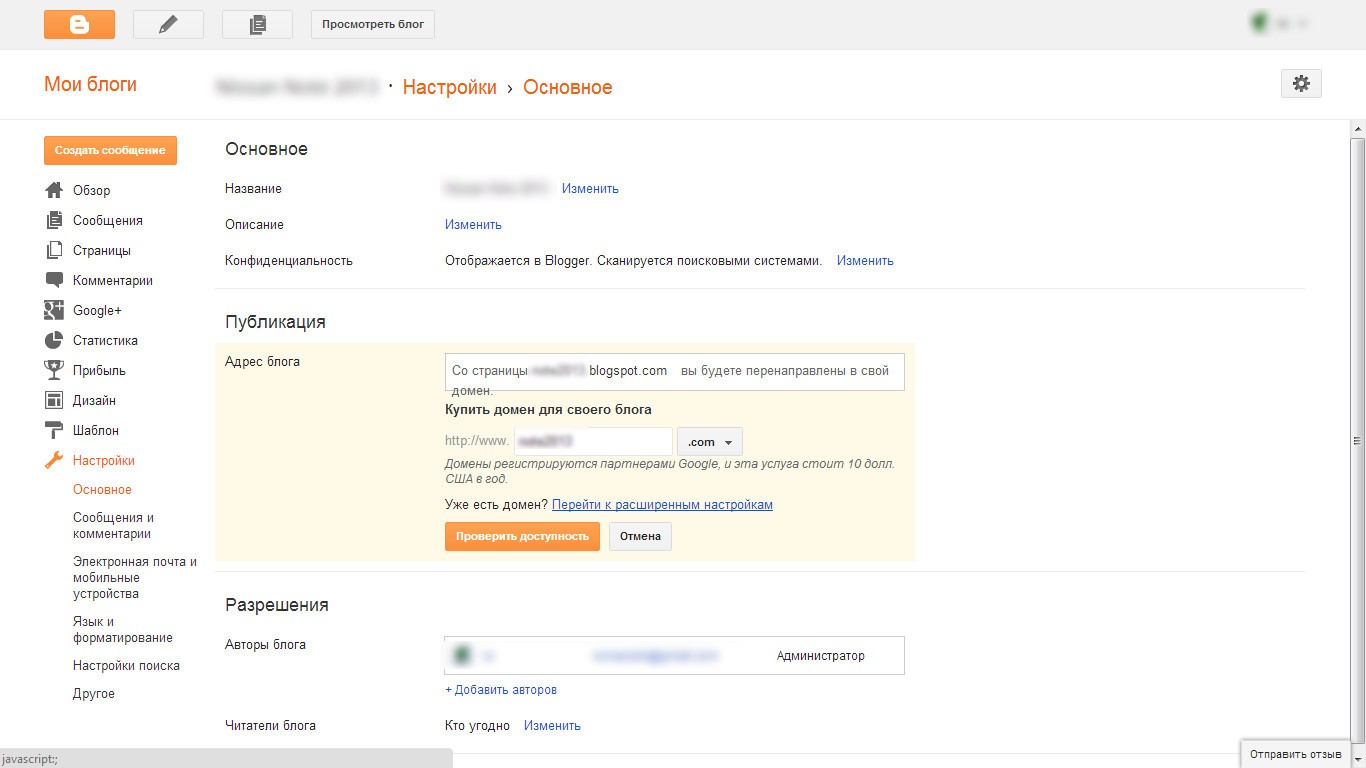Open the posts list documents icon
Image resolution: width=1366 pixels, height=768 pixels.
[x=257, y=24]
